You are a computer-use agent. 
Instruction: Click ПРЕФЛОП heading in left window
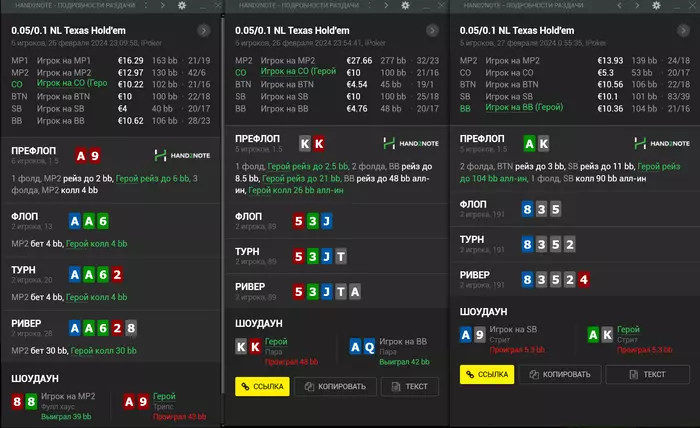pos(33,151)
